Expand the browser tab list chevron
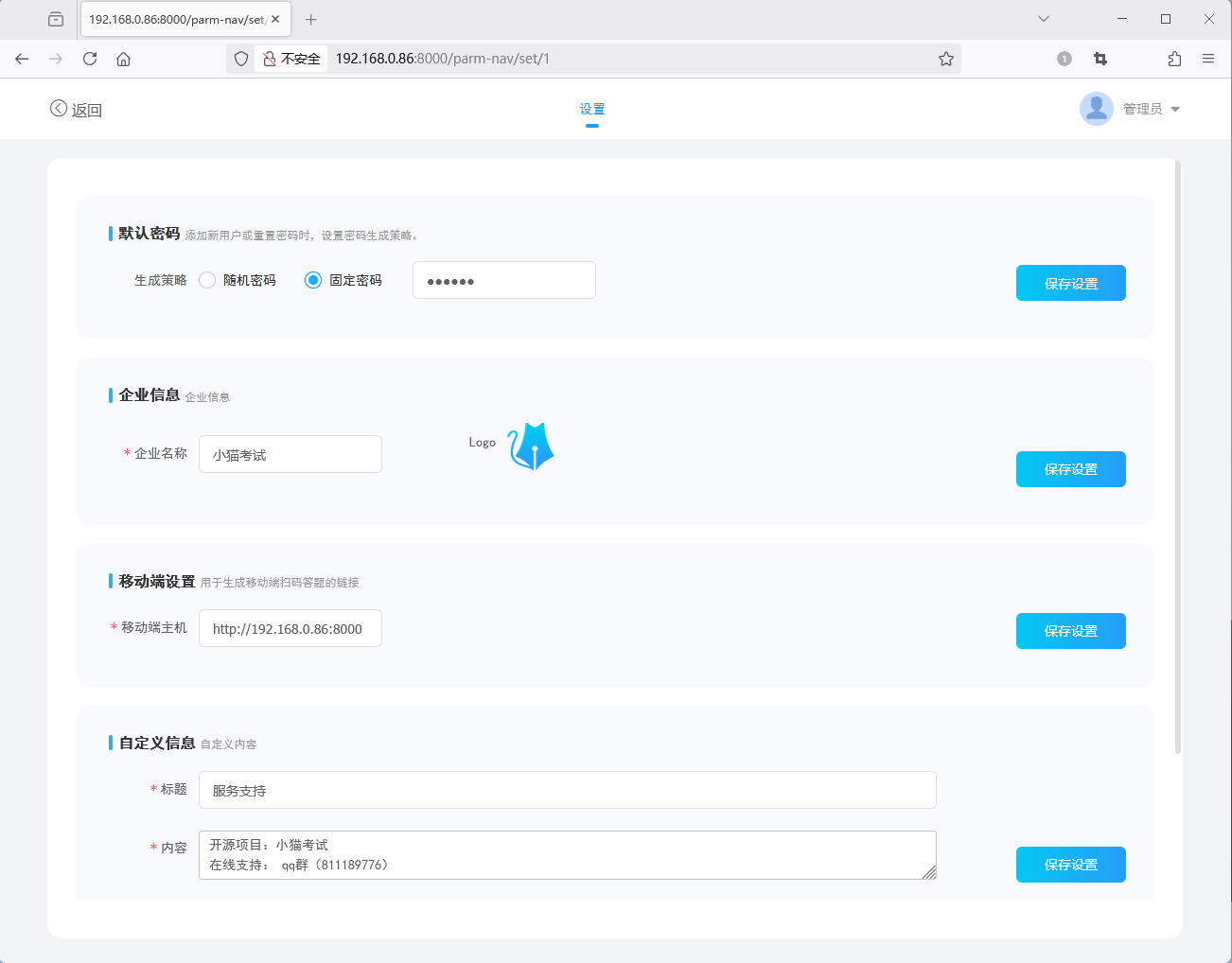 click(x=1043, y=18)
